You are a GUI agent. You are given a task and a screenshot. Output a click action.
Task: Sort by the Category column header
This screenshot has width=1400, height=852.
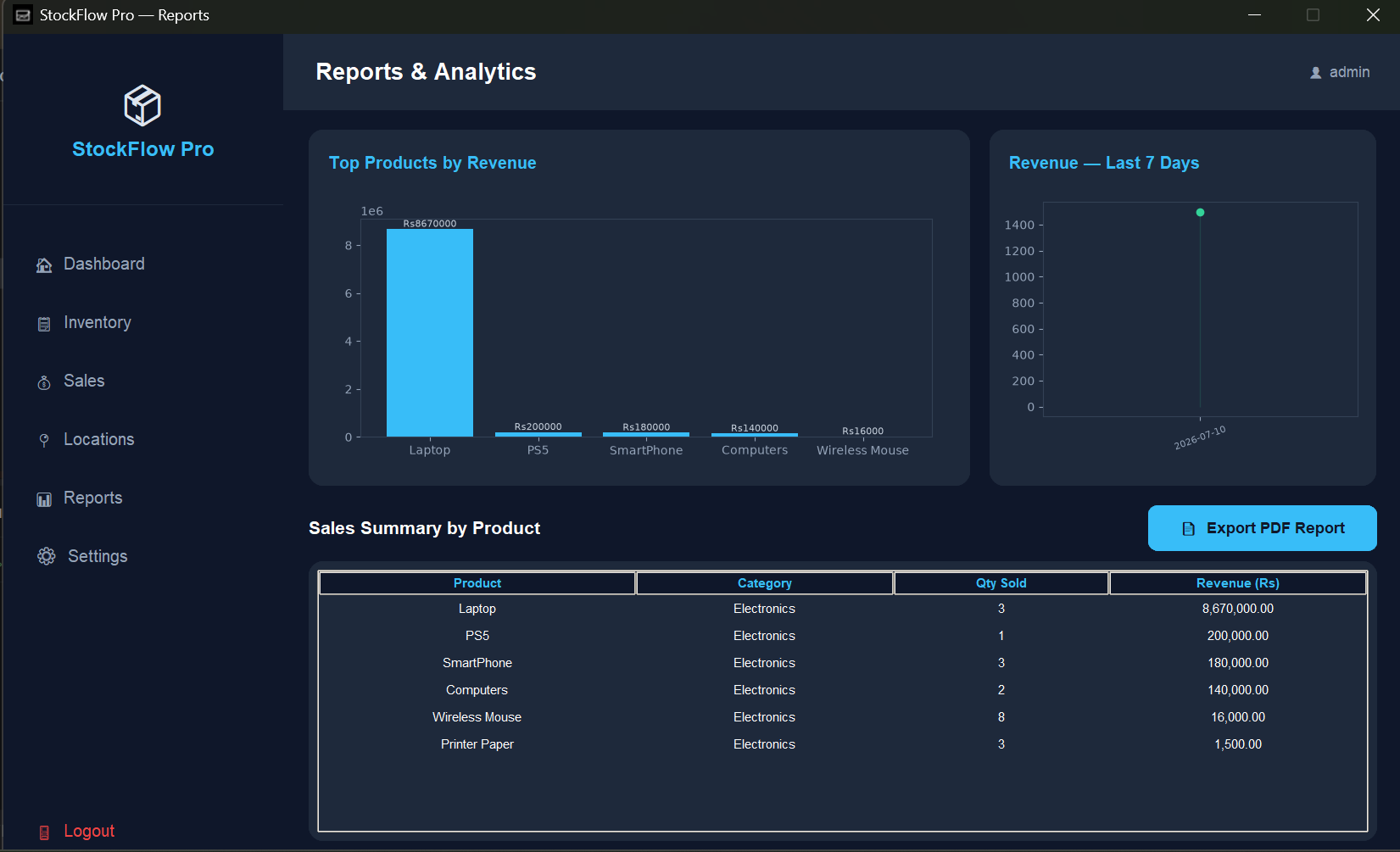765,583
